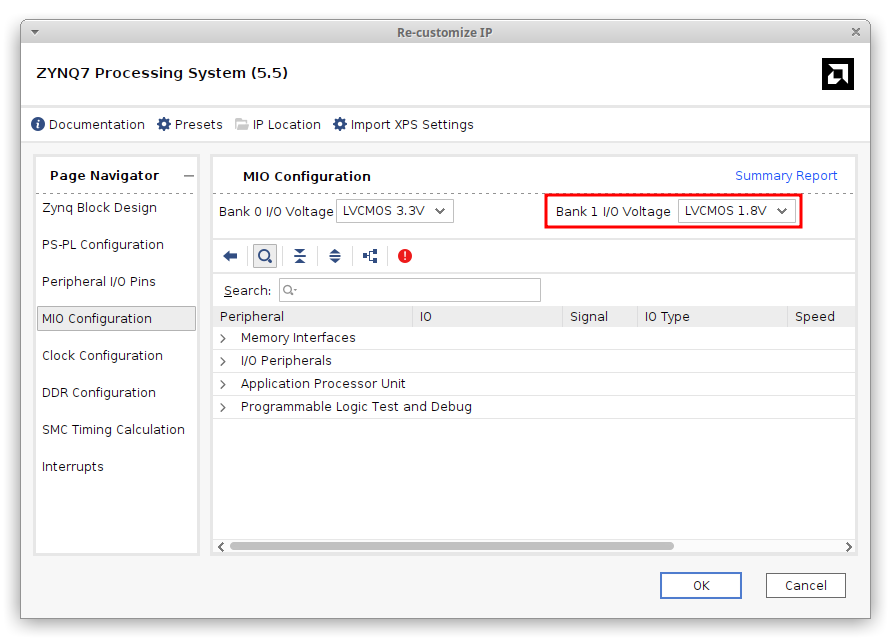Click the red error indicator icon
Viewport: 893px width, 639px height.
(x=405, y=256)
